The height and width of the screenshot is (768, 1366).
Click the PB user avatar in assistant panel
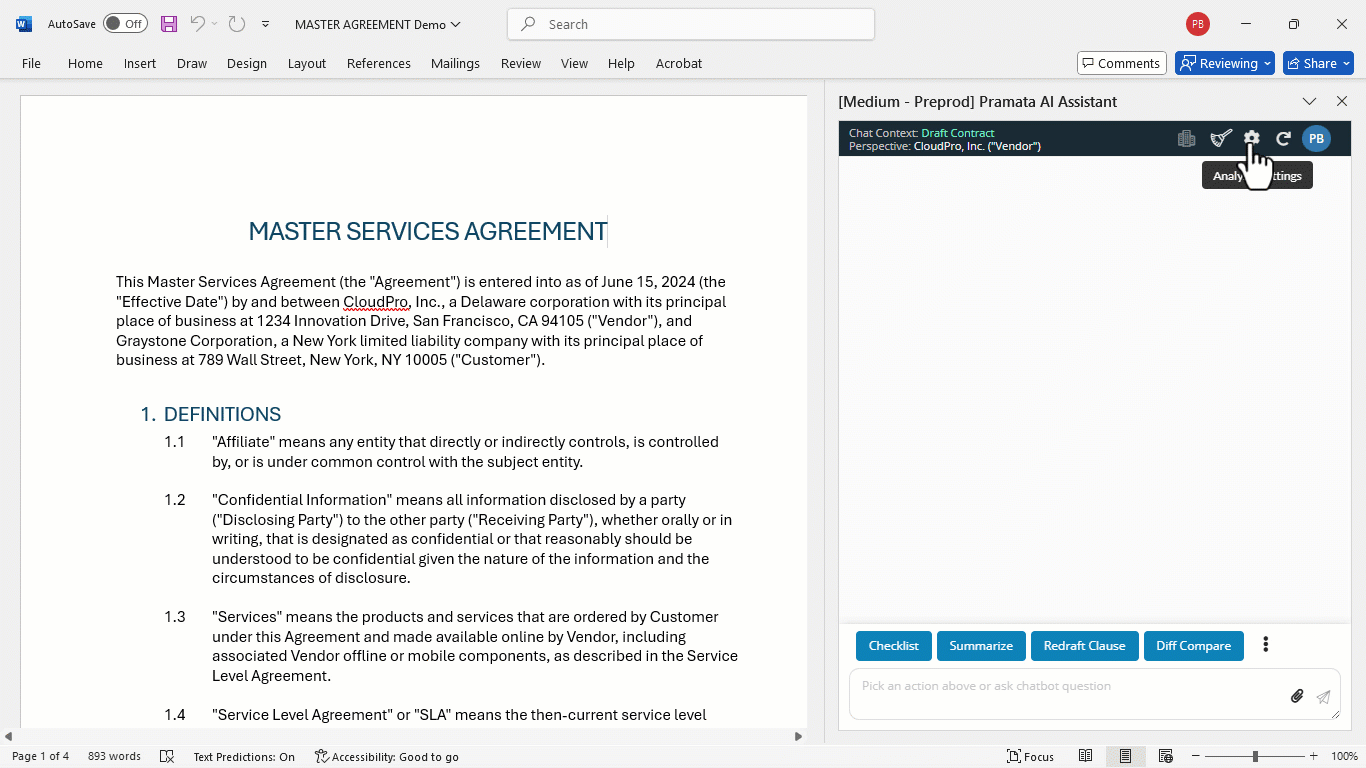coord(1316,138)
